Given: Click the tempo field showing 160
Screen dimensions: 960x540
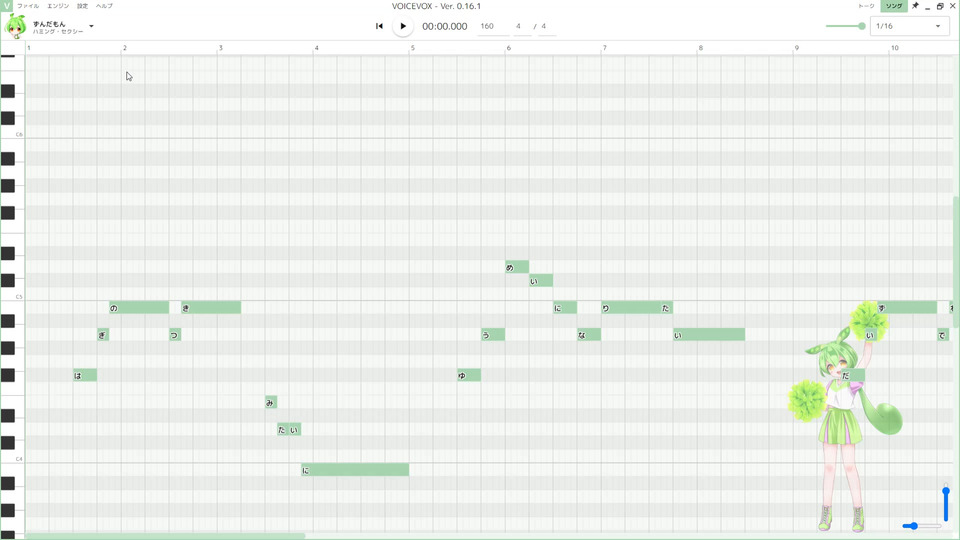Looking at the screenshot, I should coord(492,26).
